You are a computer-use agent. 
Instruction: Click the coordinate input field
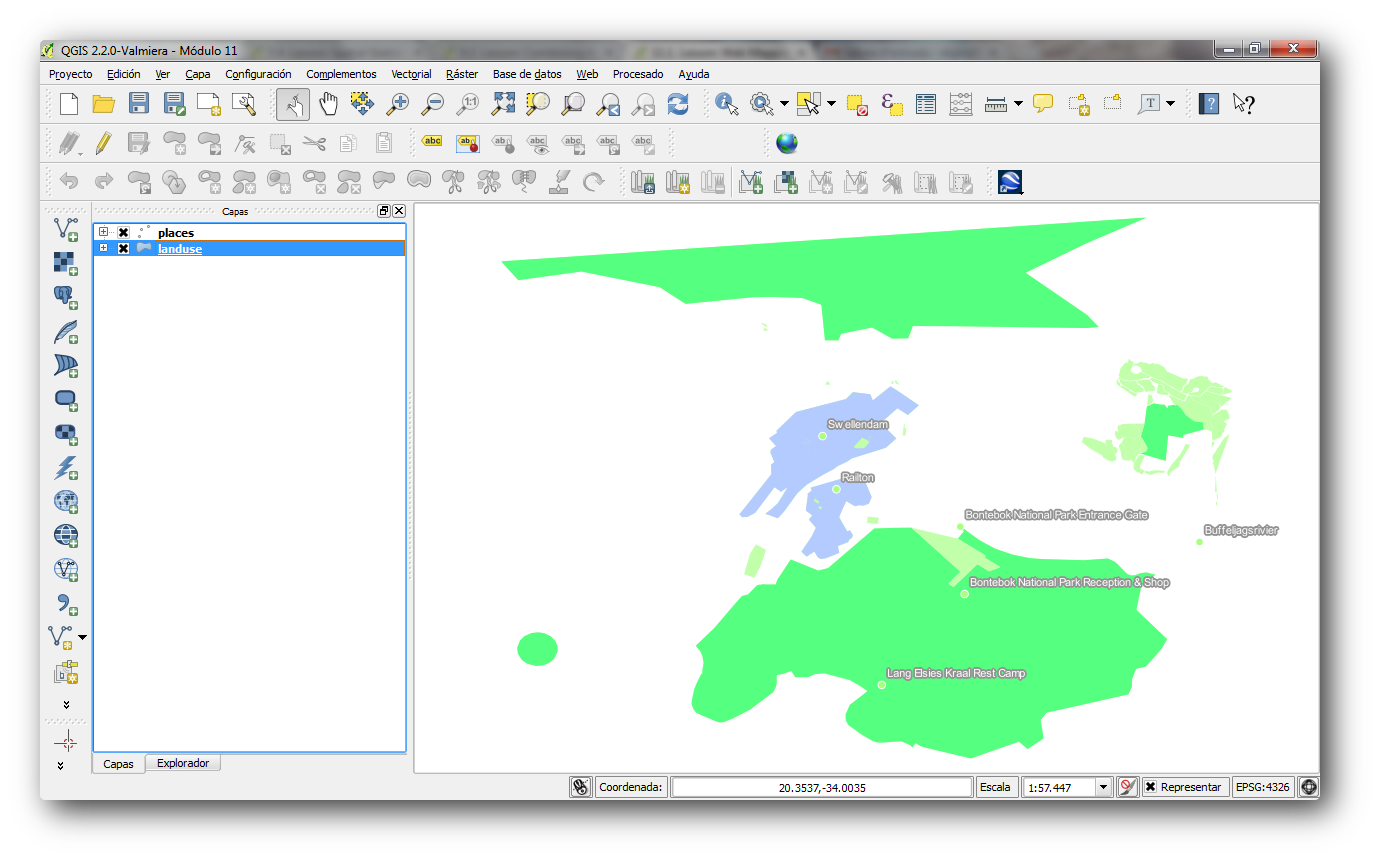(x=822, y=787)
